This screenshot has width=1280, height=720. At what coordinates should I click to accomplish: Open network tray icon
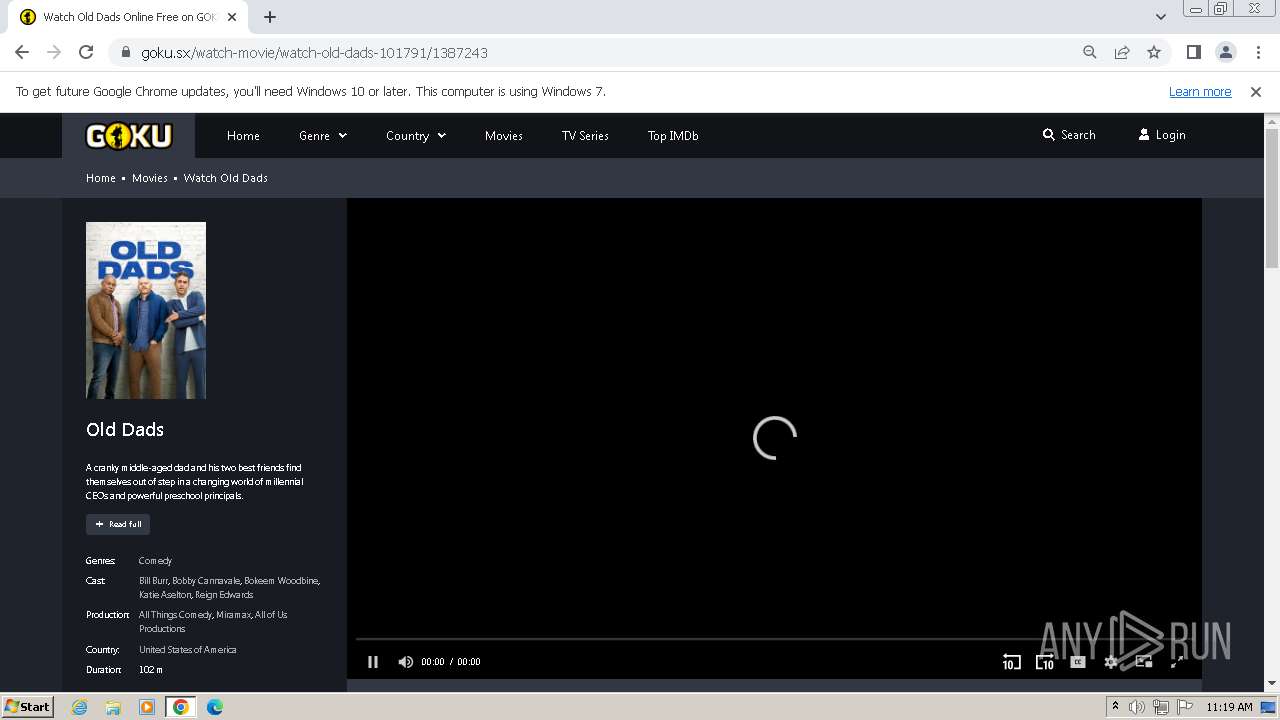pyautogui.click(x=1161, y=707)
